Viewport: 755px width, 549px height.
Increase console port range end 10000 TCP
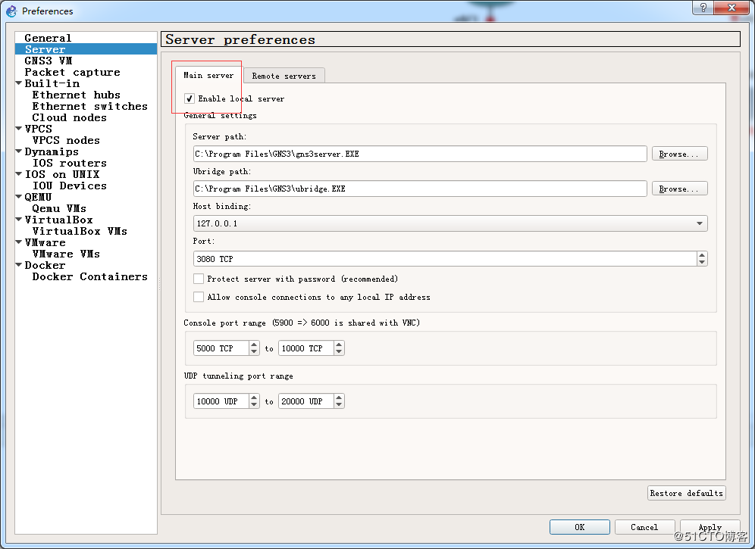(339, 344)
